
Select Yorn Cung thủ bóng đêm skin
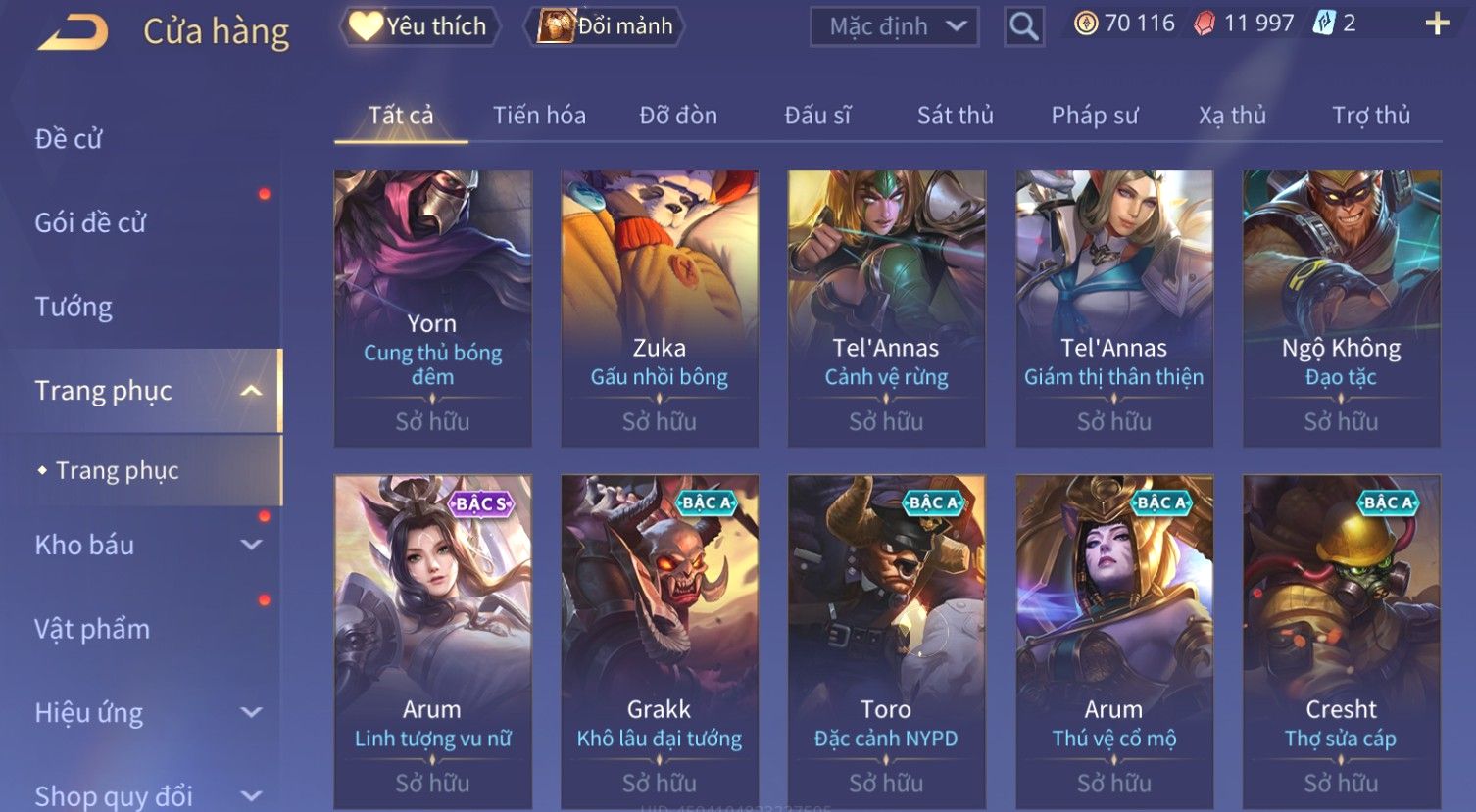coord(433,309)
